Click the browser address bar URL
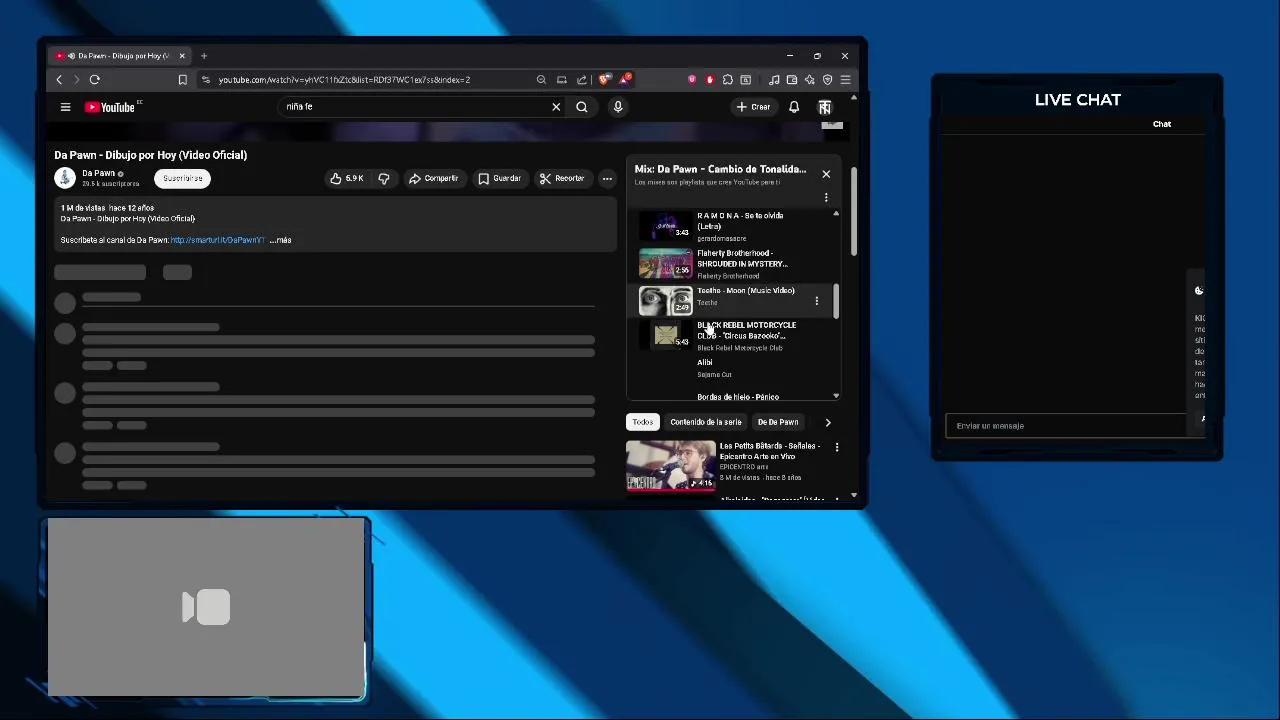1280x720 pixels. coord(344,80)
